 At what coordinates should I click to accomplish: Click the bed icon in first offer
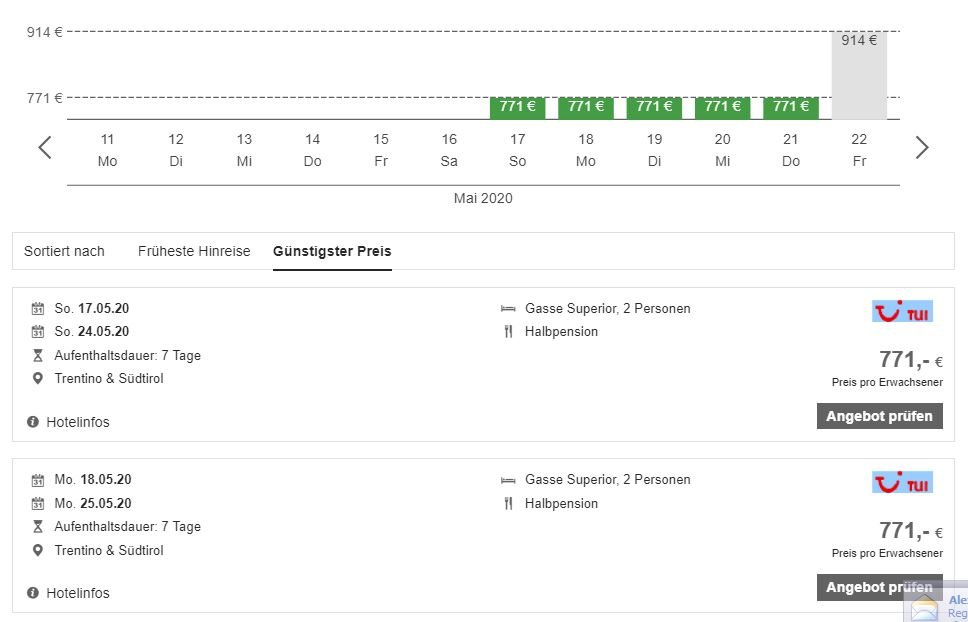pos(508,309)
